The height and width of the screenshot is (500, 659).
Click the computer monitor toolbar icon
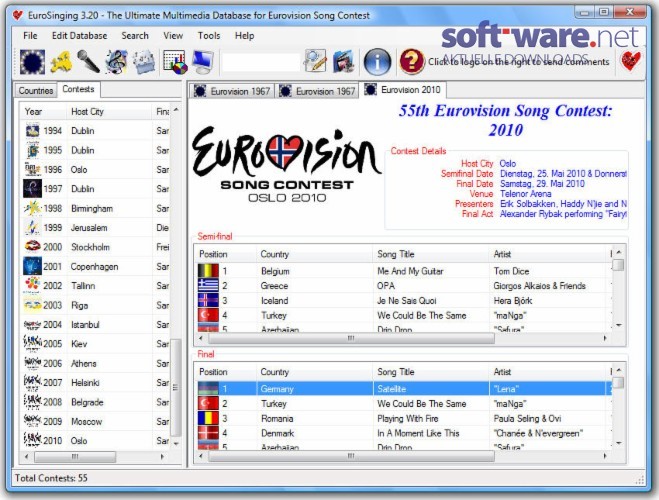[x=203, y=62]
